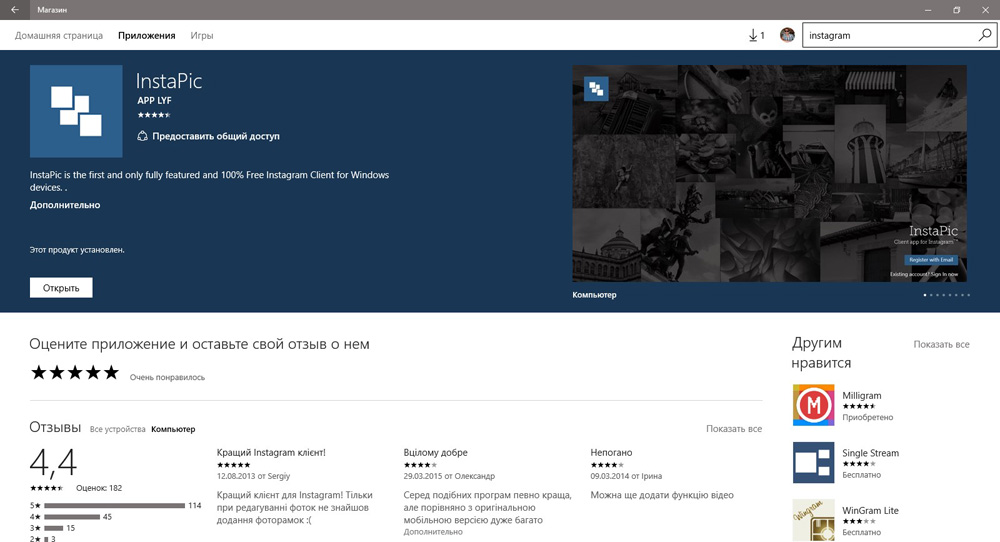The height and width of the screenshot is (542, 1000).
Task: Select the 3-star rating bar showing 15
Action: coord(54,528)
